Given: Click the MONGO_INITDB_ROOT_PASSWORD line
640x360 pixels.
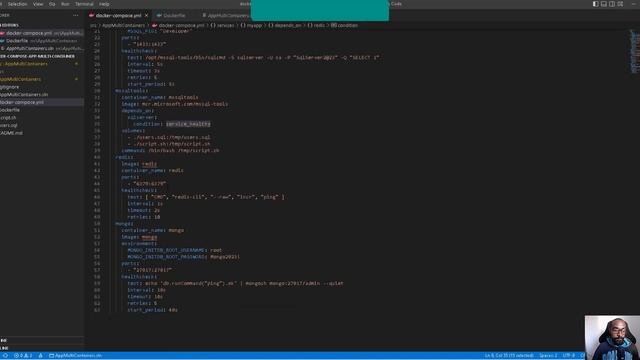Looking at the screenshot, I should (184, 257).
